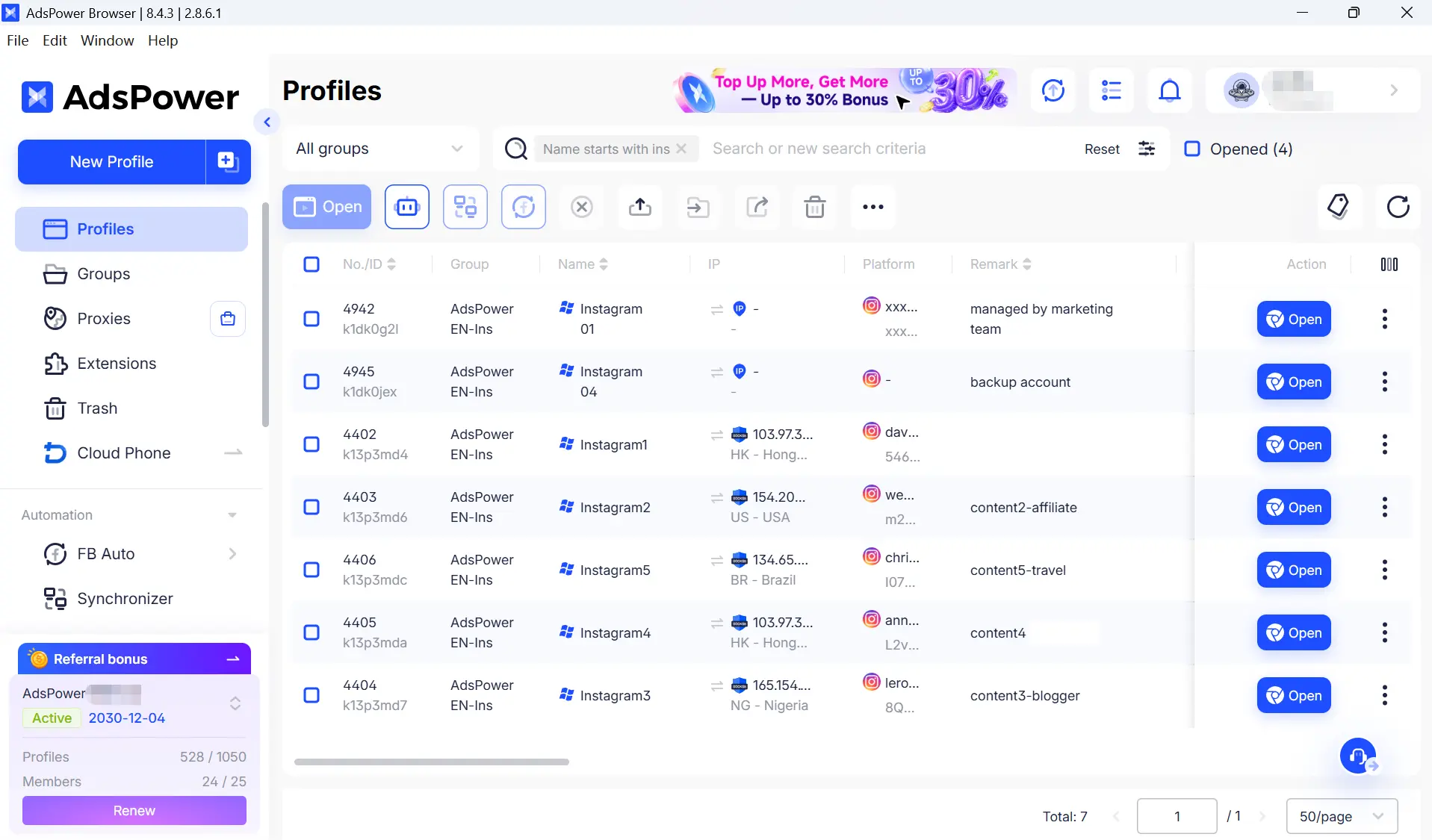Open the three-dots more actions toolbar menu
The height and width of the screenshot is (840, 1432).
tap(873, 207)
